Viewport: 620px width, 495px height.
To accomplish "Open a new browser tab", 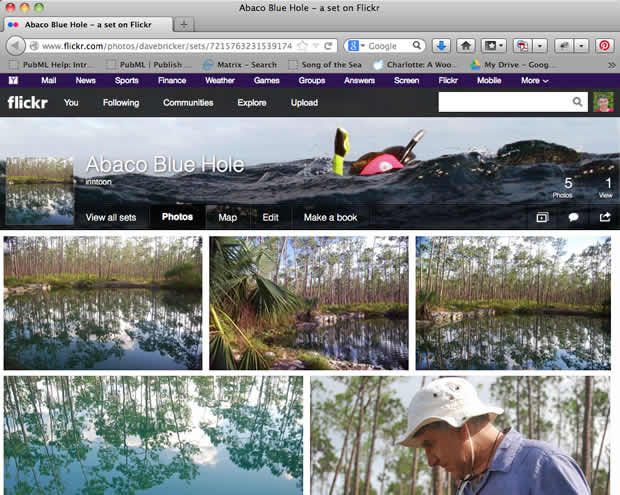I will (x=186, y=24).
